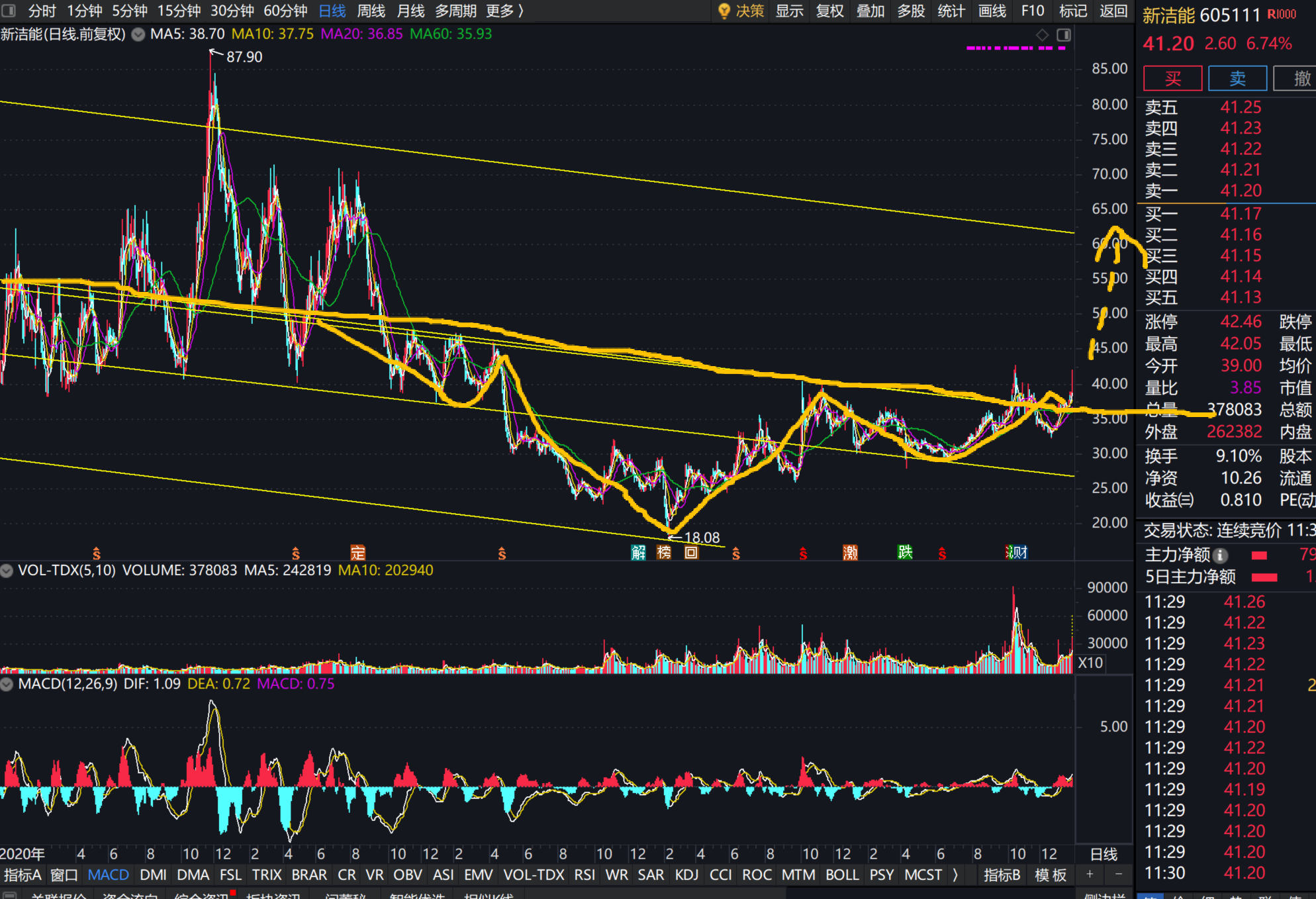Expand the VOL-TDX indicator dropdown arrow
The image size is (1316, 899).
[7, 571]
